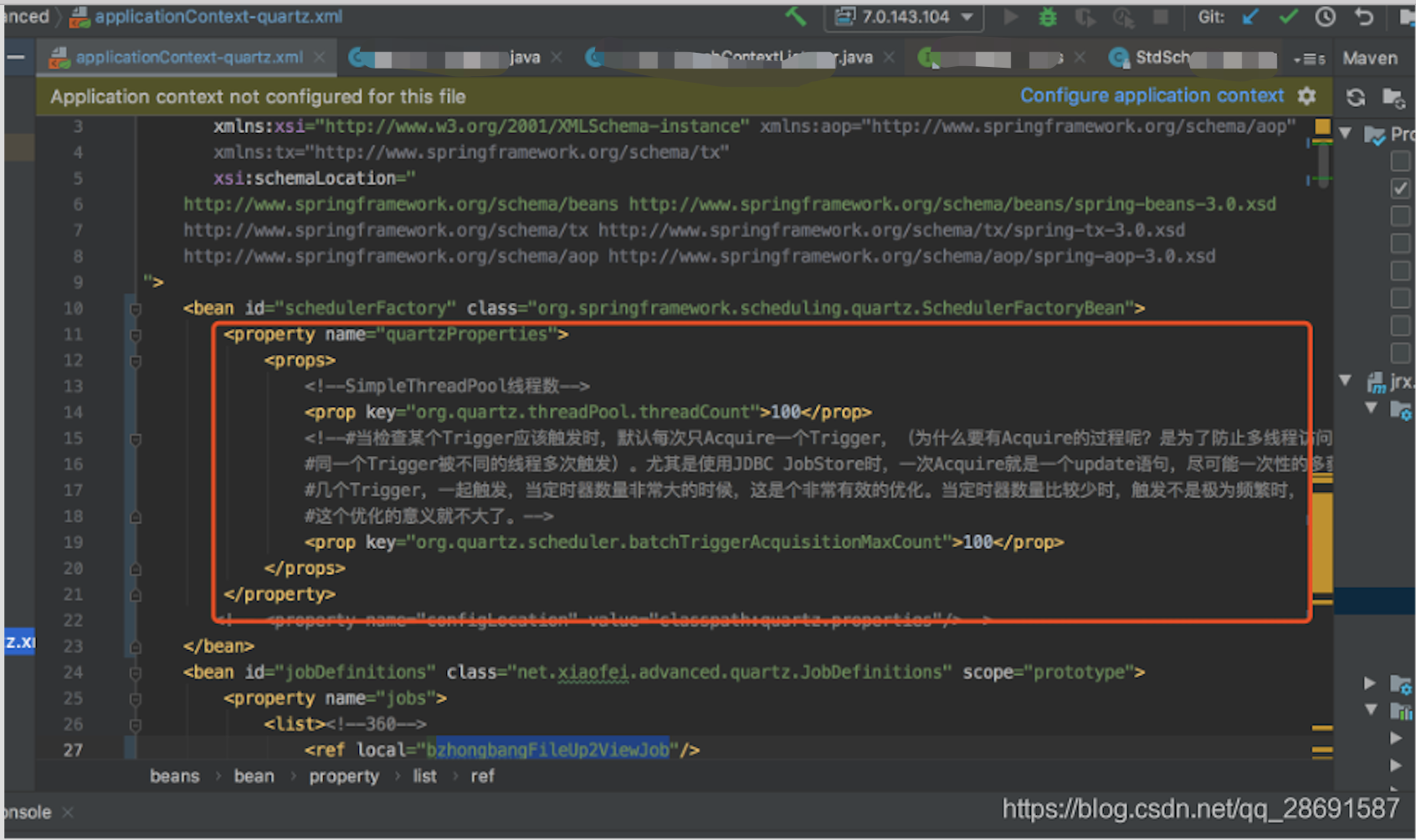Click the 'ref' breadcrumb
The height and width of the screenshot is (840, 1416).
(482, 776)
